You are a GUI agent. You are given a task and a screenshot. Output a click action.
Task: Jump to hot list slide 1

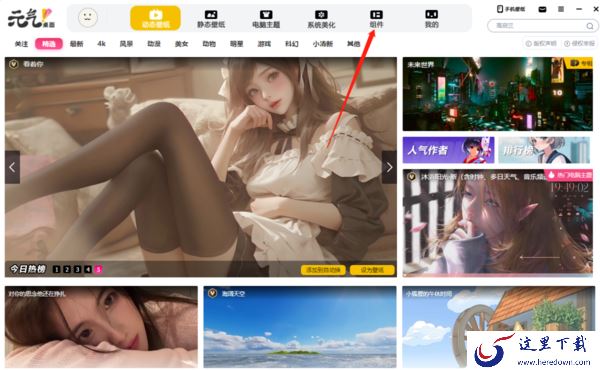pos(56,269)
